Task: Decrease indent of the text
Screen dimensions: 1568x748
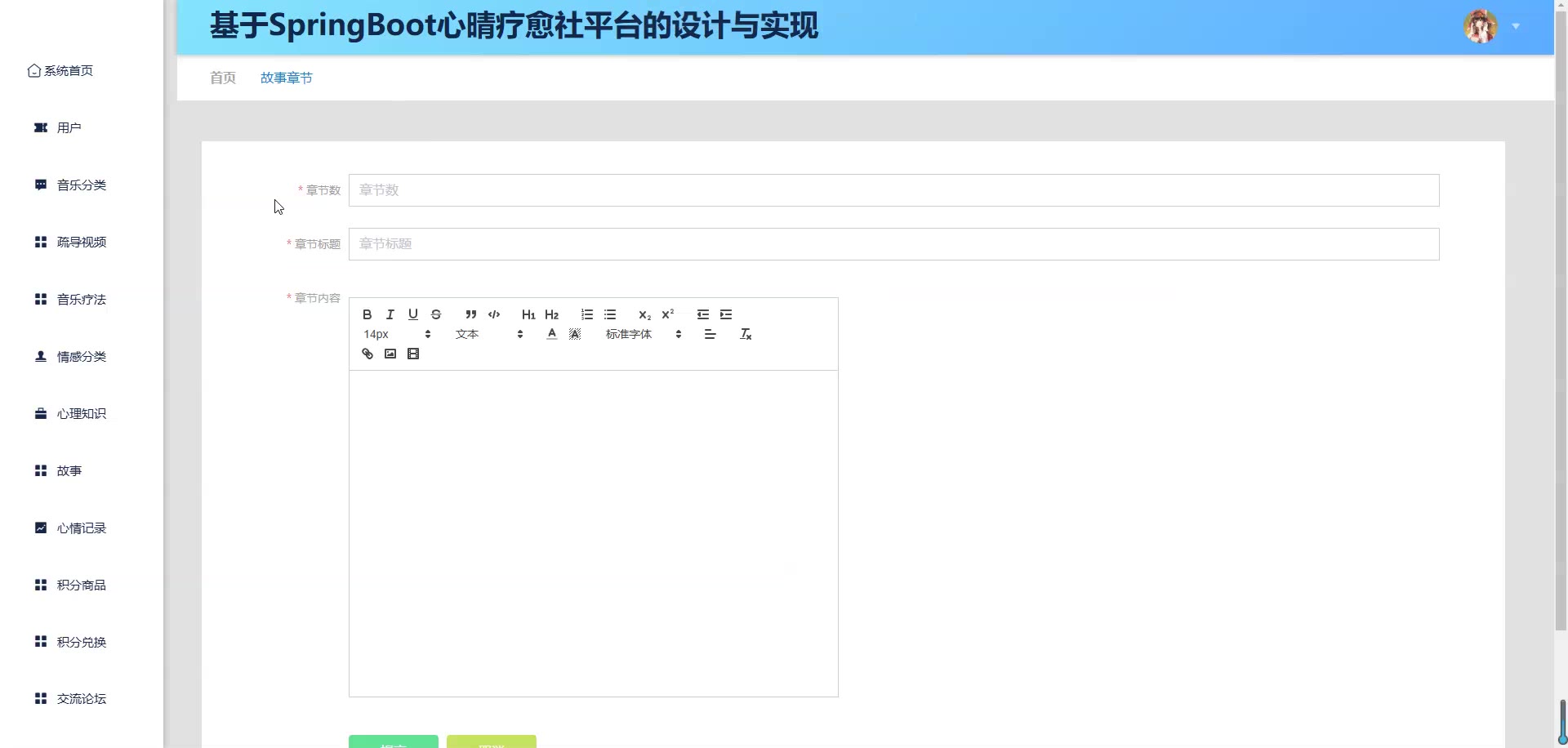Action: coord(703,314)
